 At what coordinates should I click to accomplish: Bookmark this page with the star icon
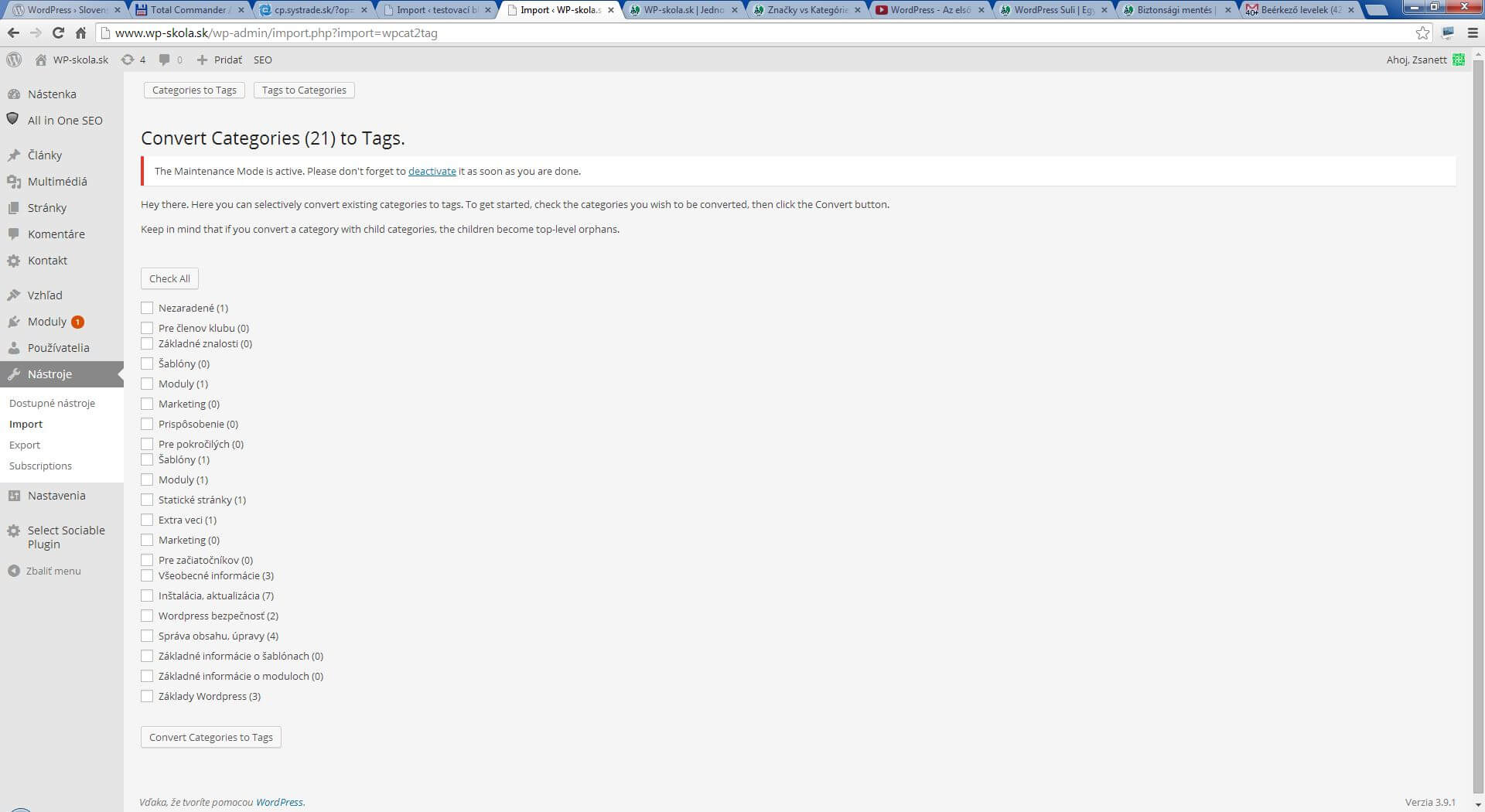click(1422, 32)
